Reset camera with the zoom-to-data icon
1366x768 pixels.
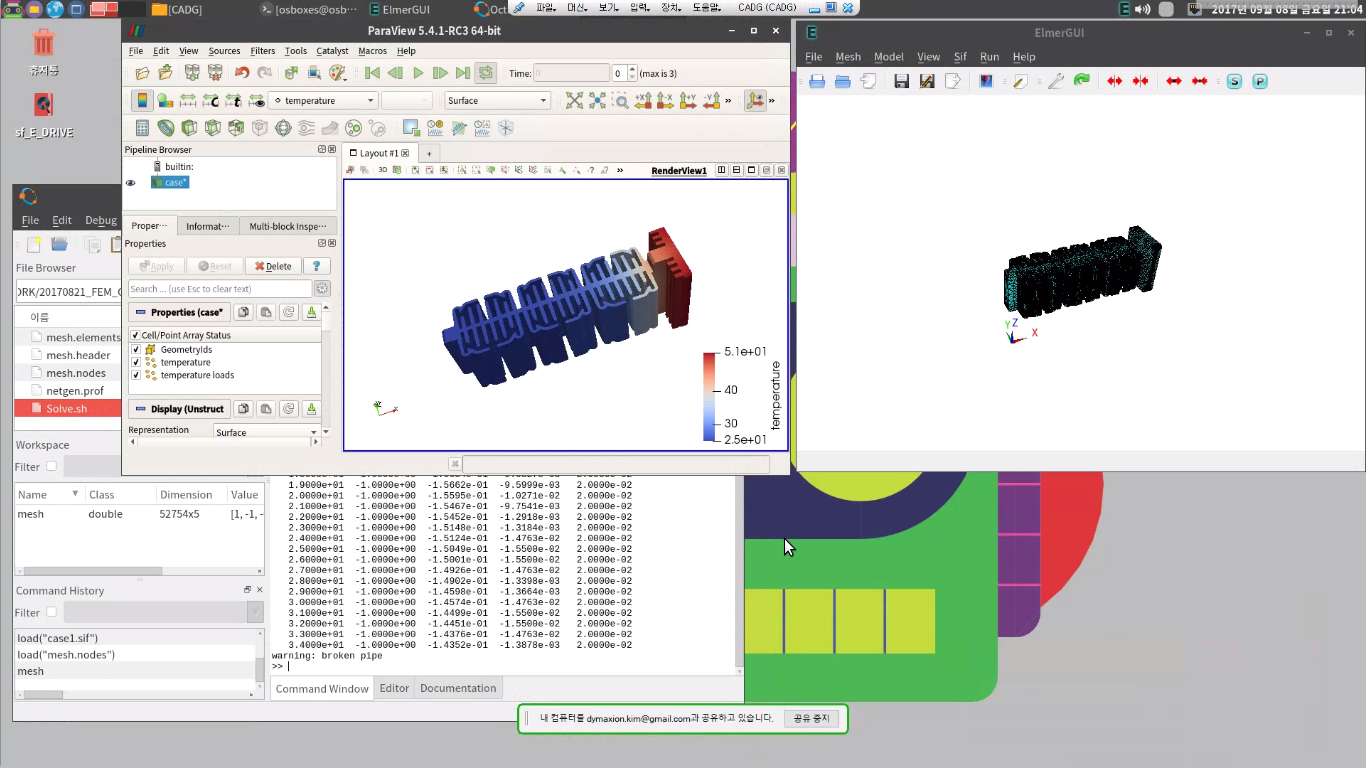574,100
